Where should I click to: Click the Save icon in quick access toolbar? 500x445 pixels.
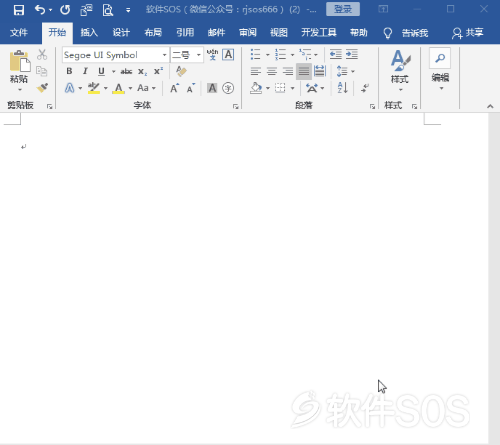click(x=19, y=10)
